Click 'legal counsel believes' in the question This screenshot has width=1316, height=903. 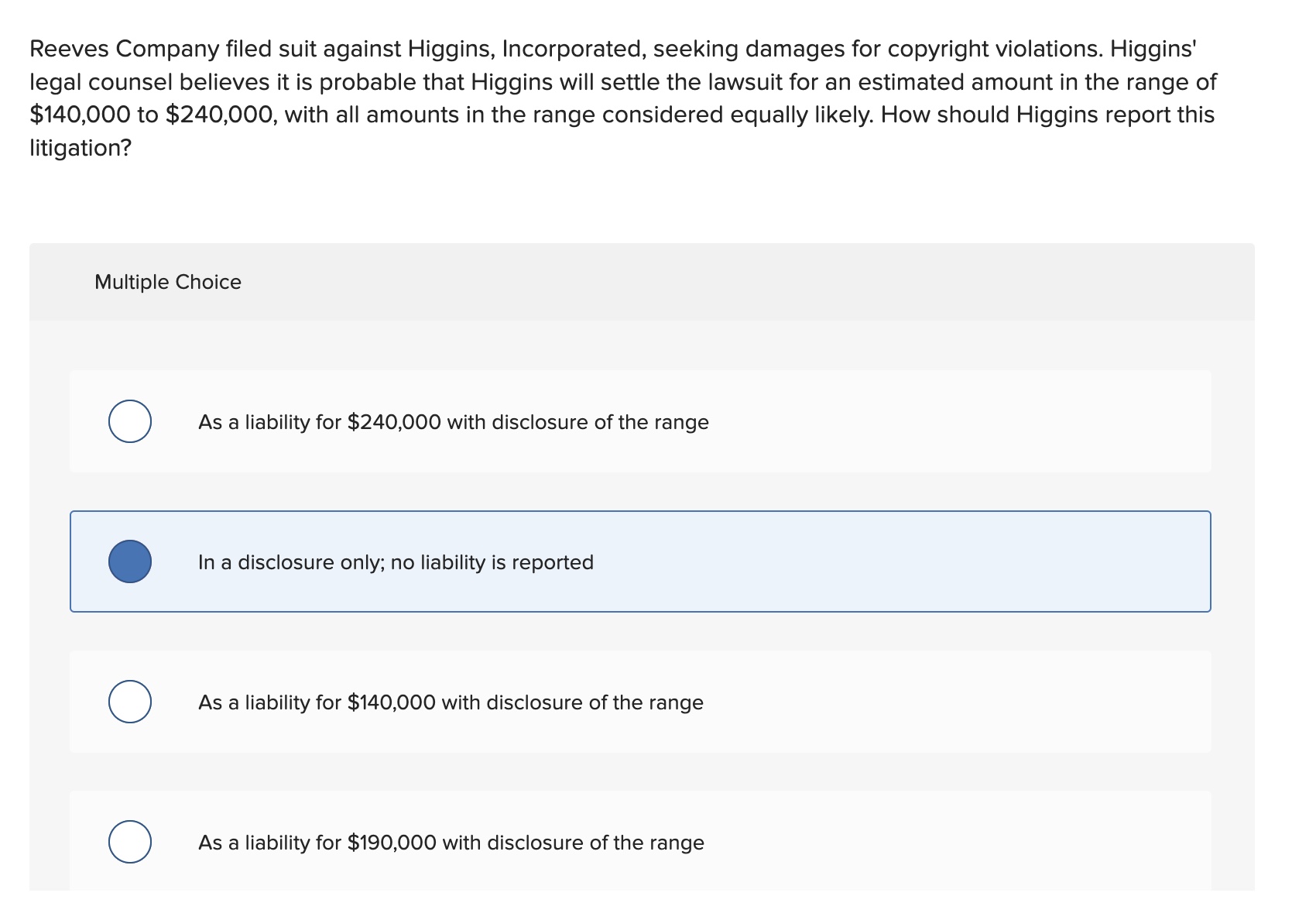click(x=144, y=82)
